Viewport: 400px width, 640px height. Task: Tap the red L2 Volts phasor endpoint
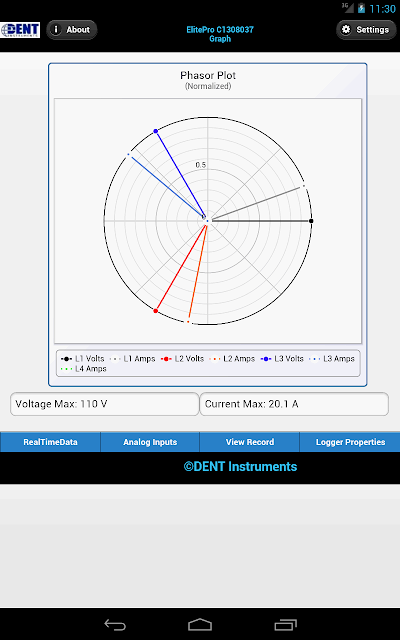(156, 311)
